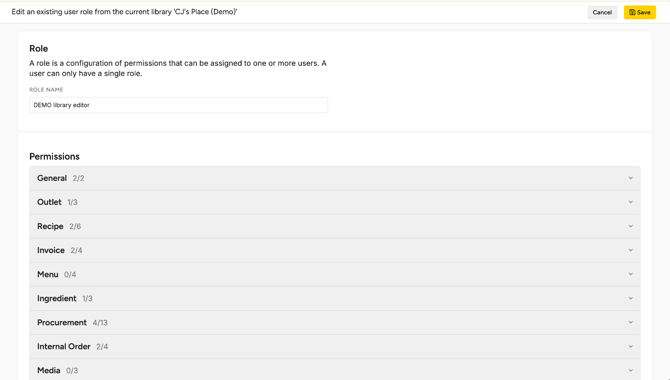
Task: Click the 'Procurement' section label
Action: coord(62,322)
